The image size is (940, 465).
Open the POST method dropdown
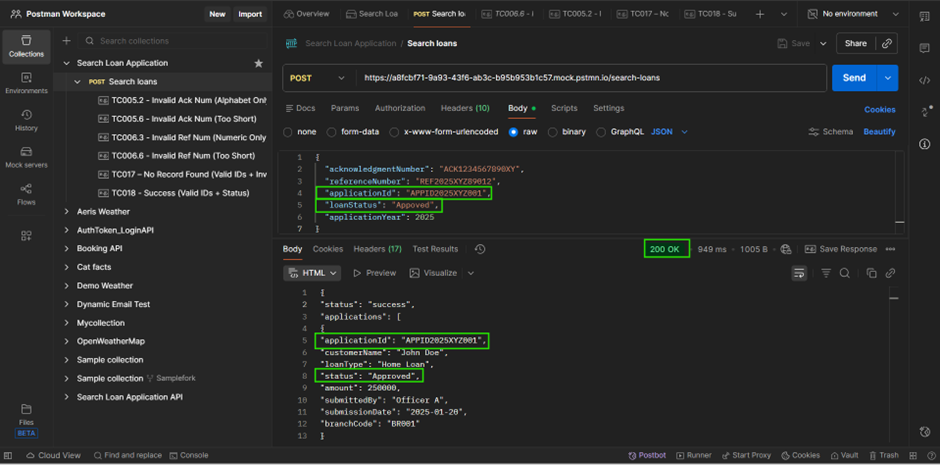point(318,78)
